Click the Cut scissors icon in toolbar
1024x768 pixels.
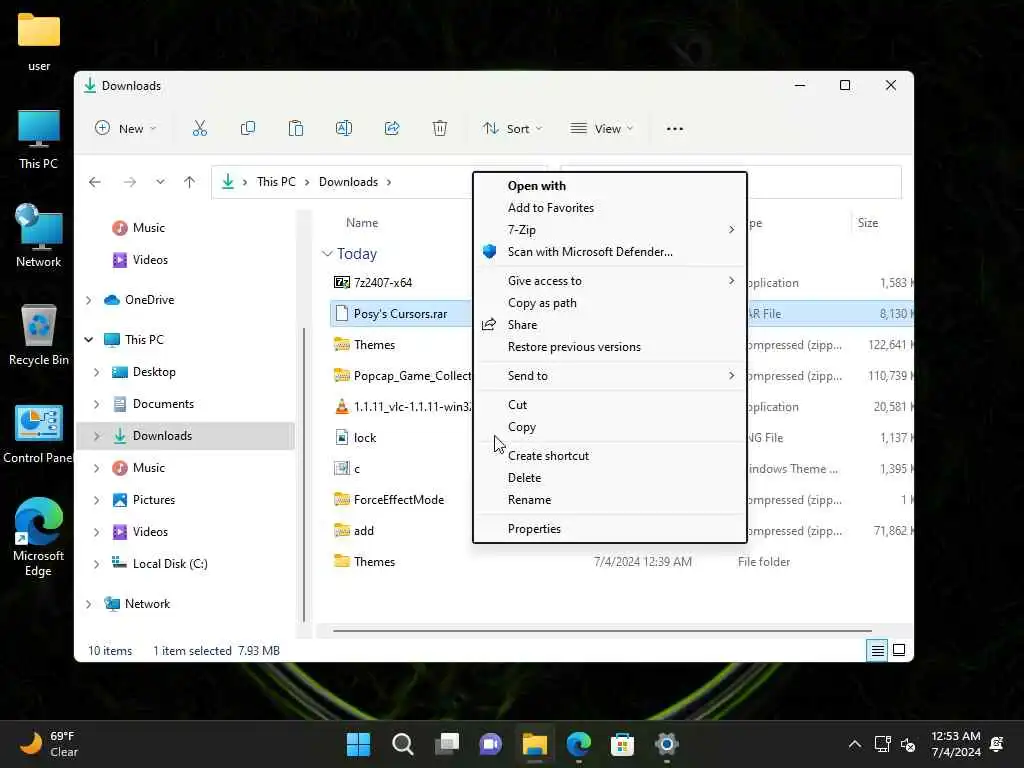(x=200, y=129)
